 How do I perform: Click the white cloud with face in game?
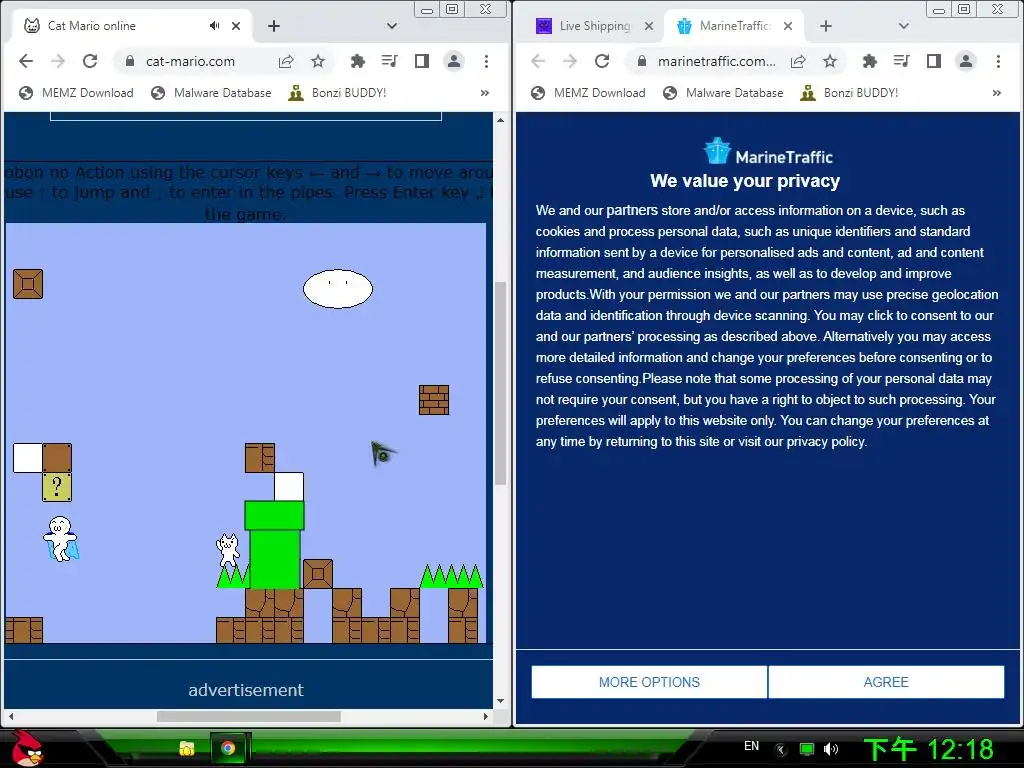coord(338,289)
